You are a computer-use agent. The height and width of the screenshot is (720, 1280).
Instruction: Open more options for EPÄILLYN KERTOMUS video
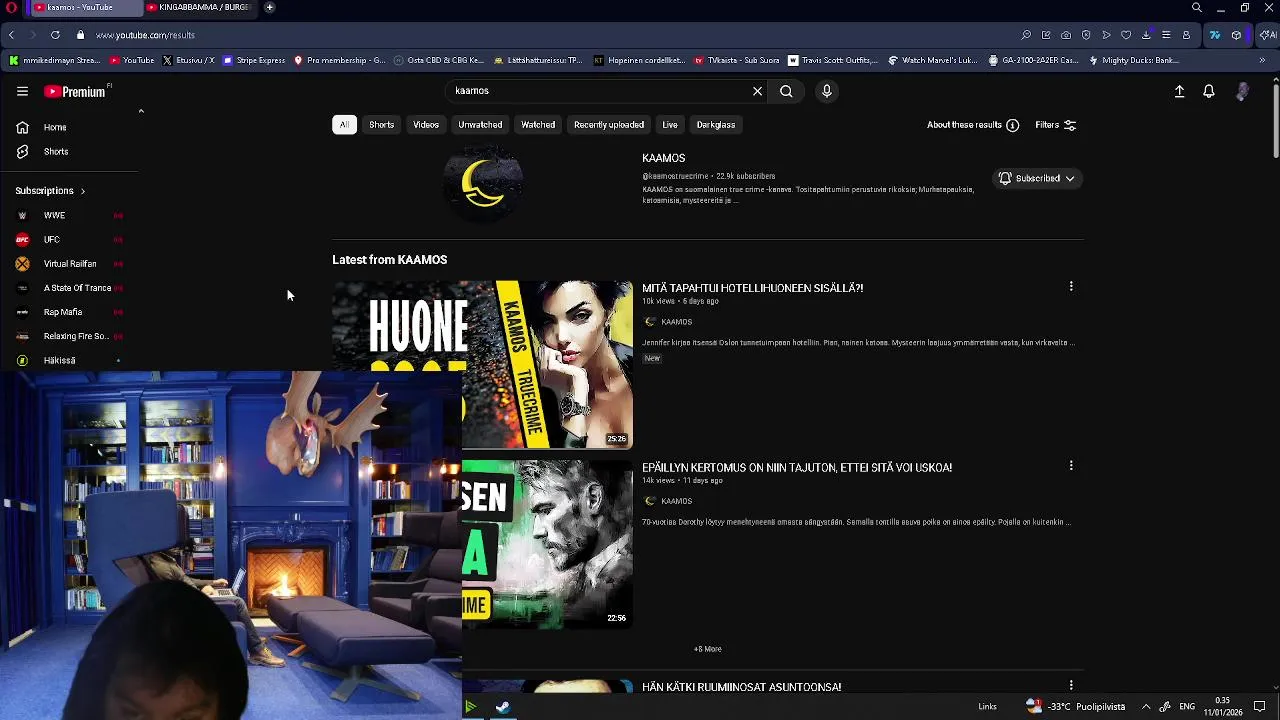[x=1071, y=465]
